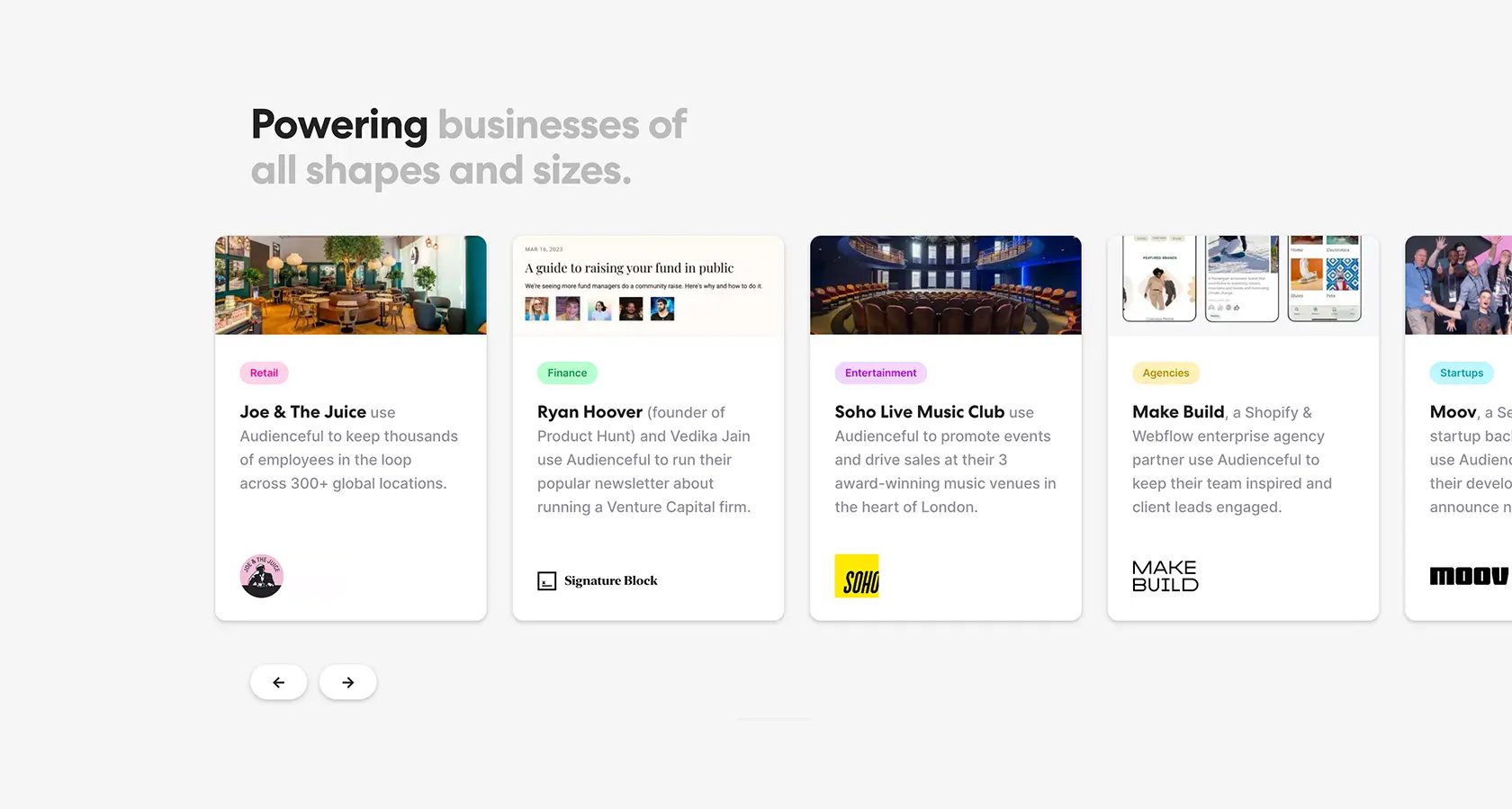
Task: Open the Soho music venue photo
Action: coord(946,285)
